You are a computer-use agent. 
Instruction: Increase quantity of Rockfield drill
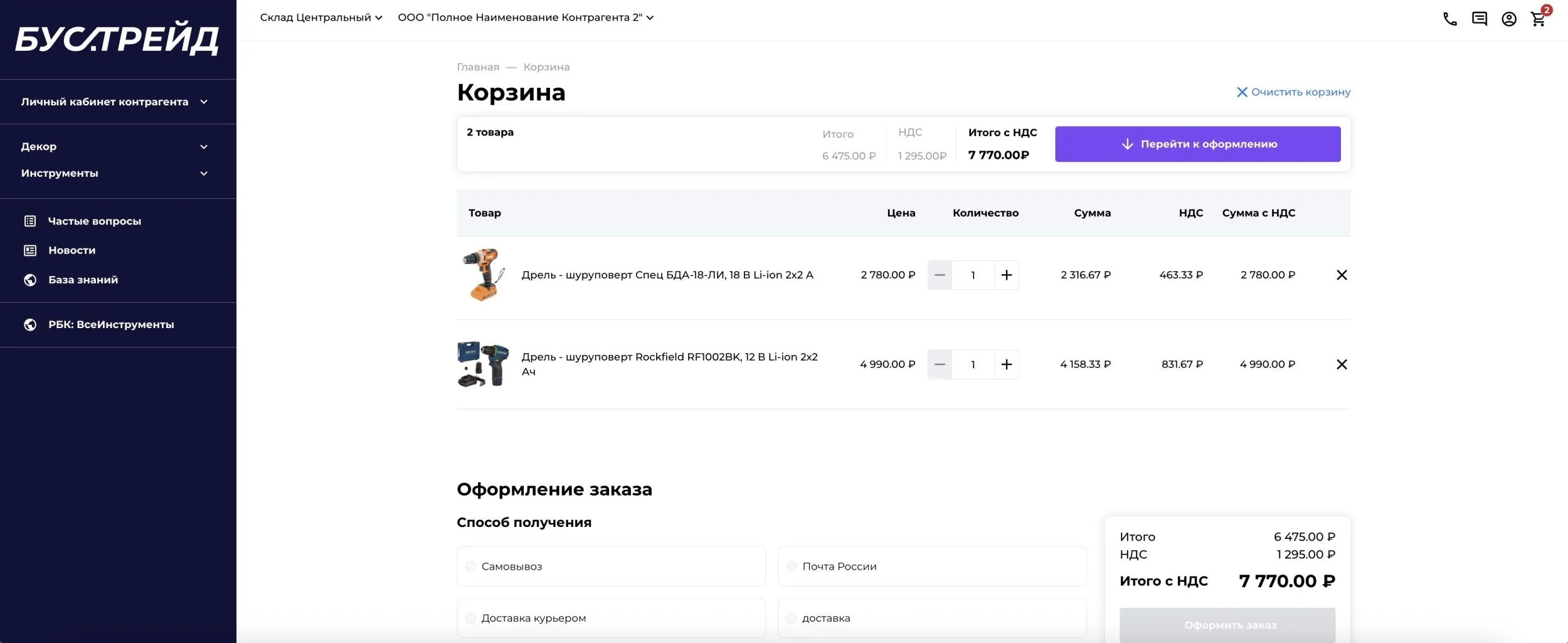pos(1007,364)
